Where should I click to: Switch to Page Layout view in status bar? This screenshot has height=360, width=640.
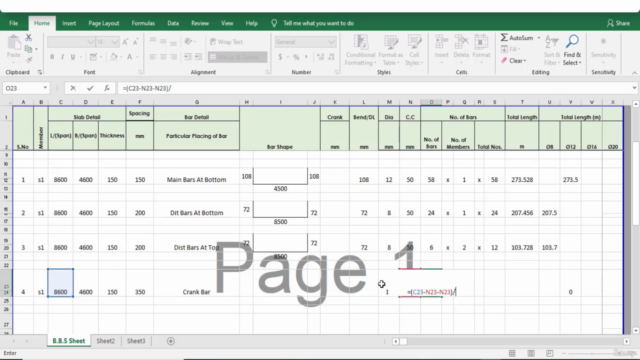pyautogui.click(x=531, y=353)
